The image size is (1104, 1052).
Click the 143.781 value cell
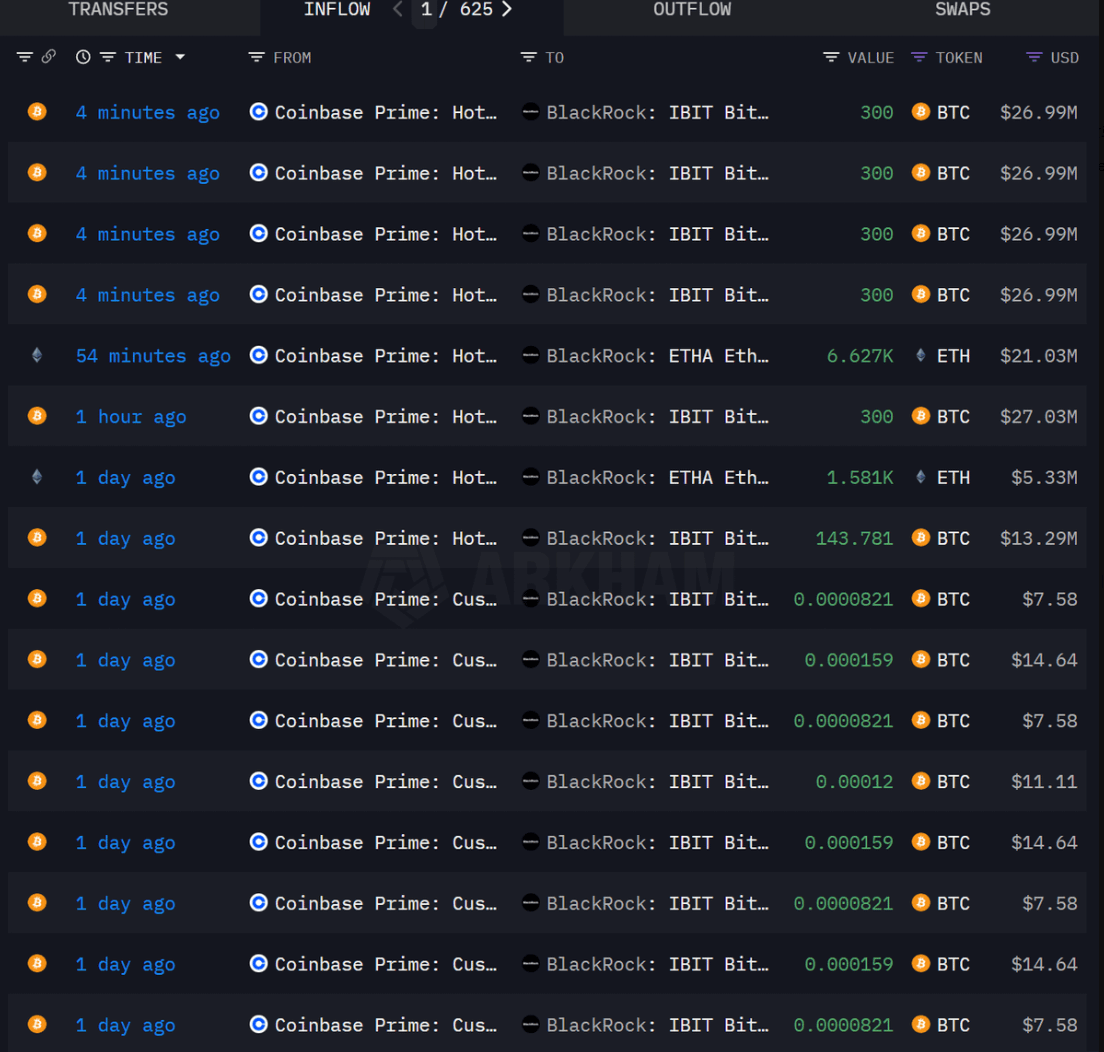tap(854, 539)
